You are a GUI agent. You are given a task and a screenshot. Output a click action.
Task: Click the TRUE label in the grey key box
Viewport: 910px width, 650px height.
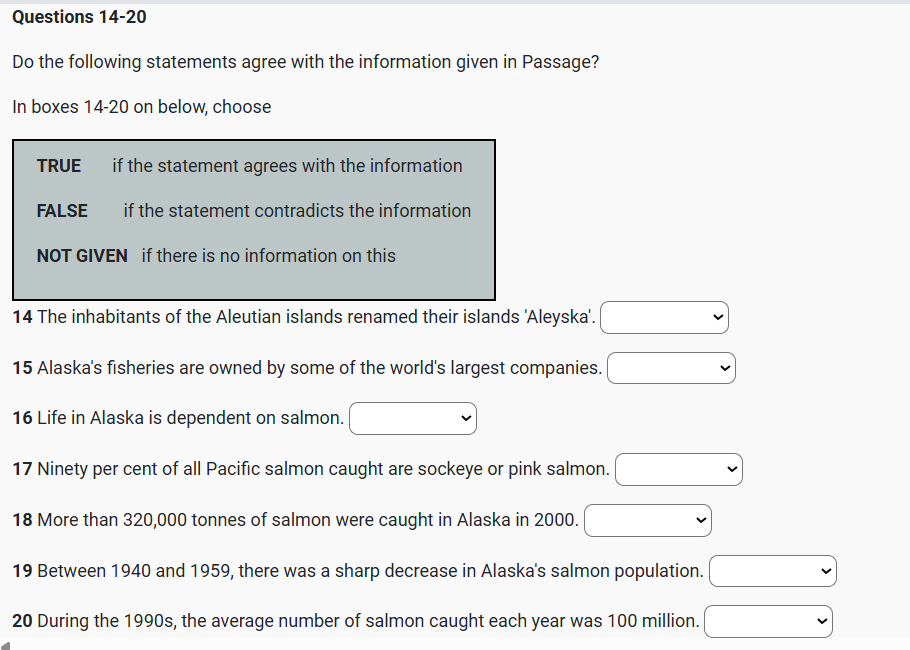point(59,166)
